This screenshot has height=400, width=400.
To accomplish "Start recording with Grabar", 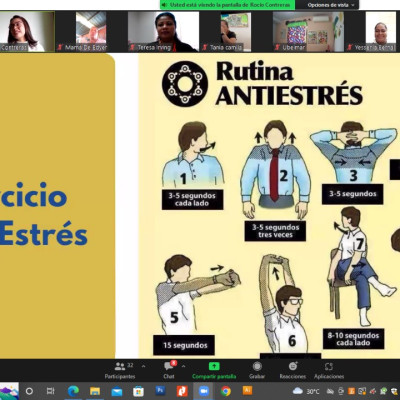I will click(x=257, y=370).
